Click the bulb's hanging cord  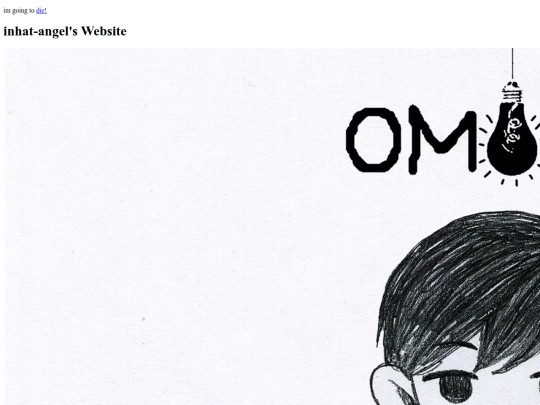pos(512,64)
